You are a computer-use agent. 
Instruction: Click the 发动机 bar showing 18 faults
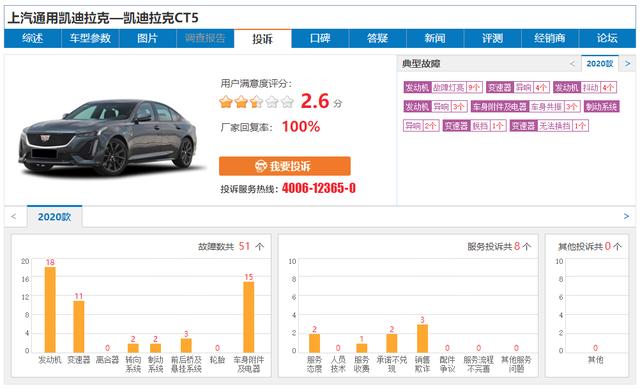point(50,309)
